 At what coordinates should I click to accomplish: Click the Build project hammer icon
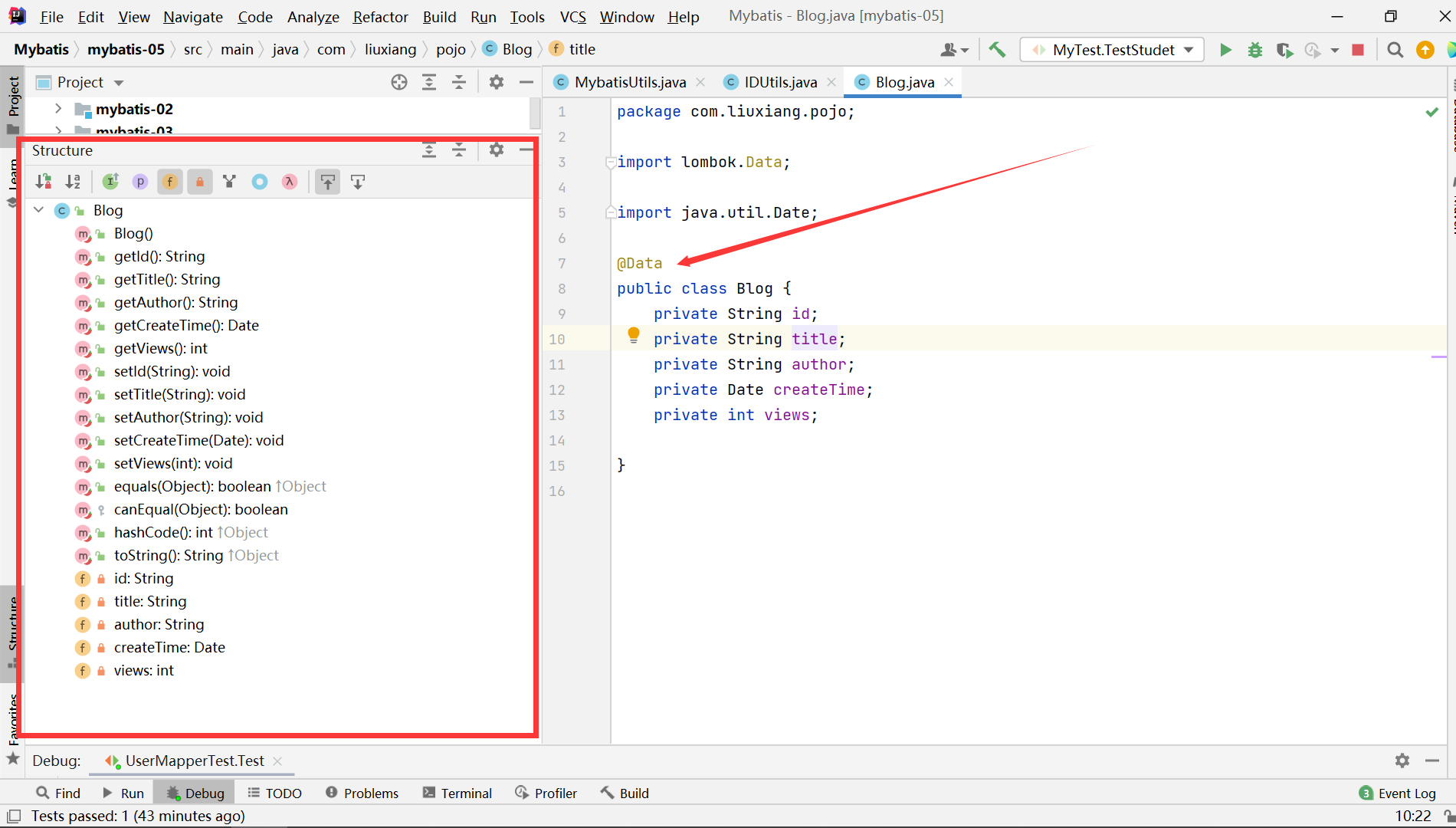(997, 50)
